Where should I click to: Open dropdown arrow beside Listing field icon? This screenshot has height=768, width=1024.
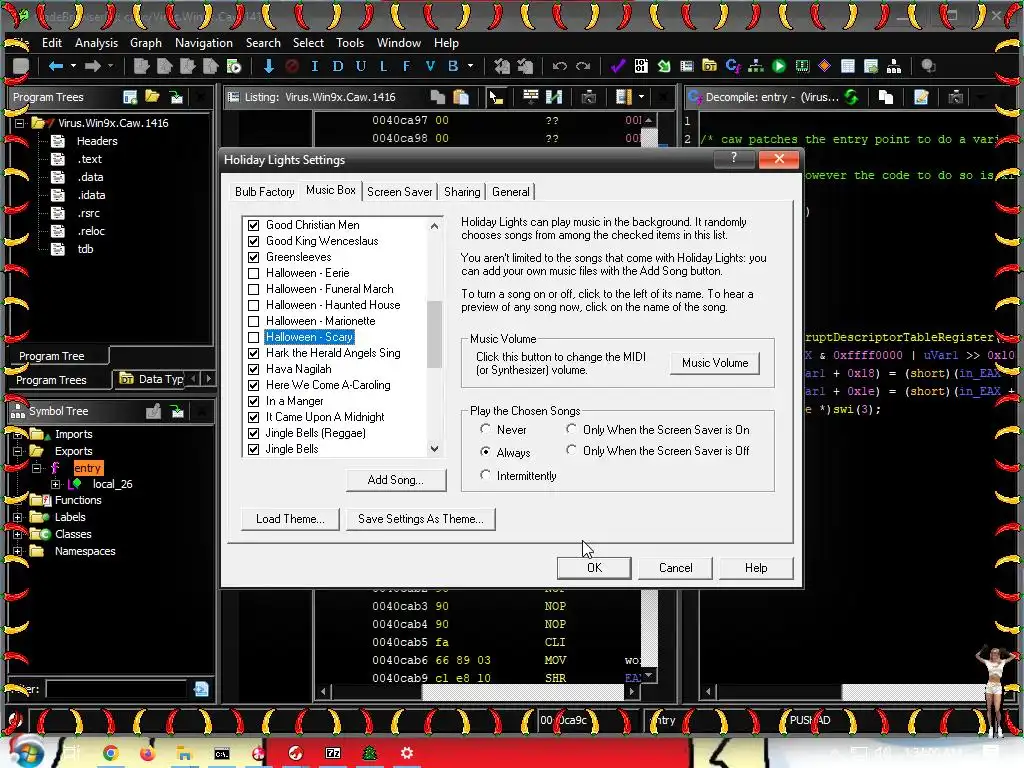coord(641,97)
